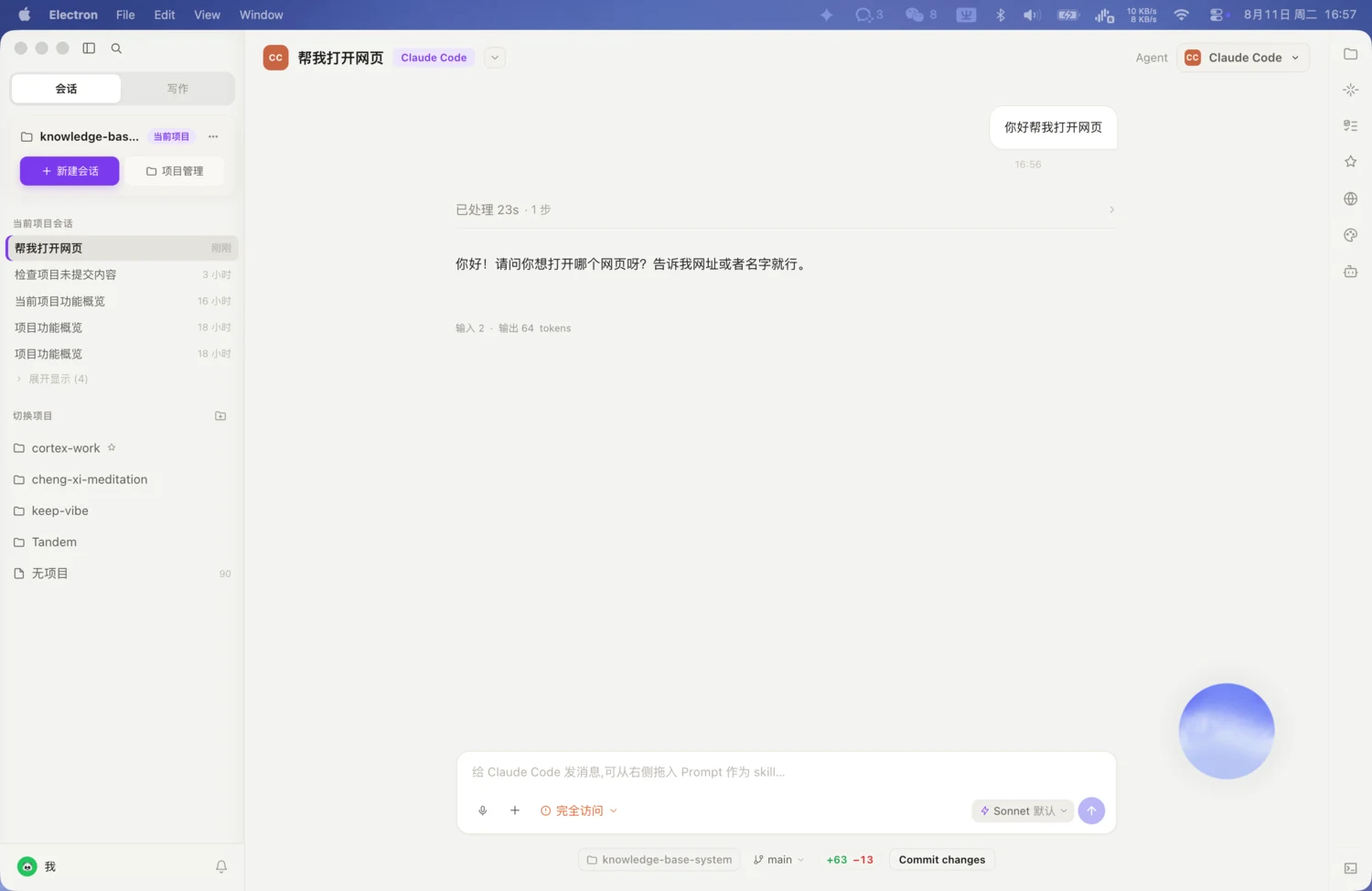Image resolution: width=1372 pixels, height=891 pixels.
Task: Click the star icon in right rail
Action: point(1350,162)
